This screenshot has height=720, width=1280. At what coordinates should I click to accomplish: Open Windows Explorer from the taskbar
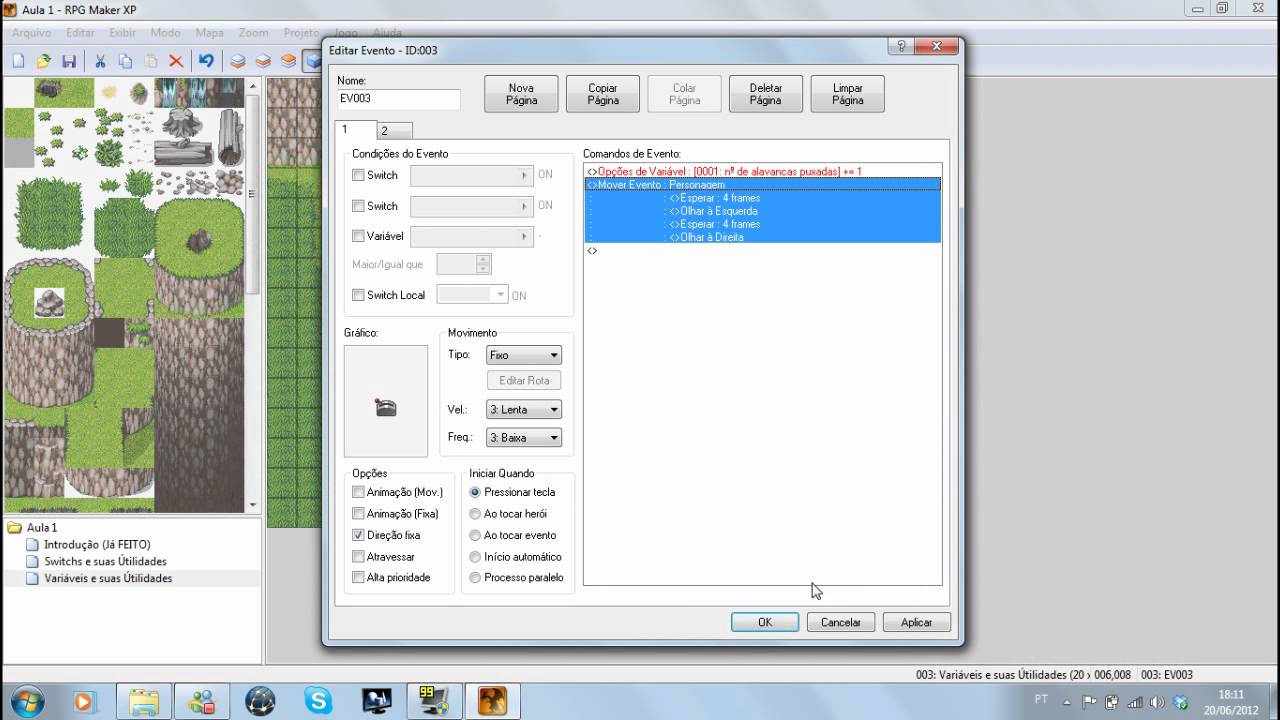144,700
